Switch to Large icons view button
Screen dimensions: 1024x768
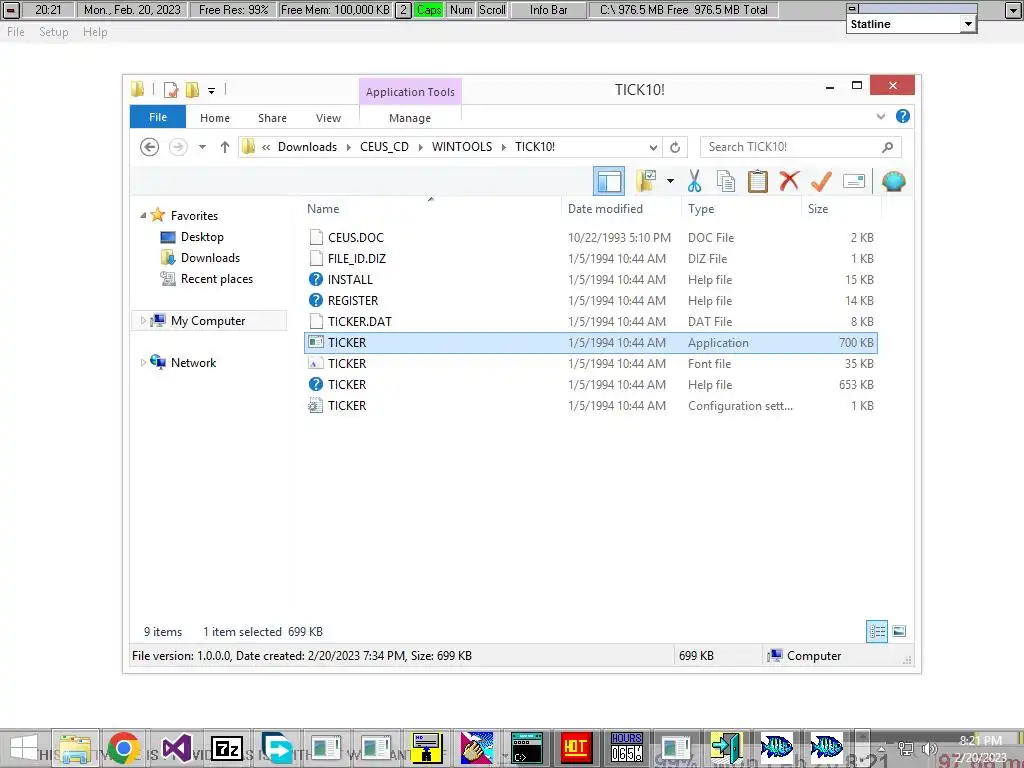[x=899, y=631]
